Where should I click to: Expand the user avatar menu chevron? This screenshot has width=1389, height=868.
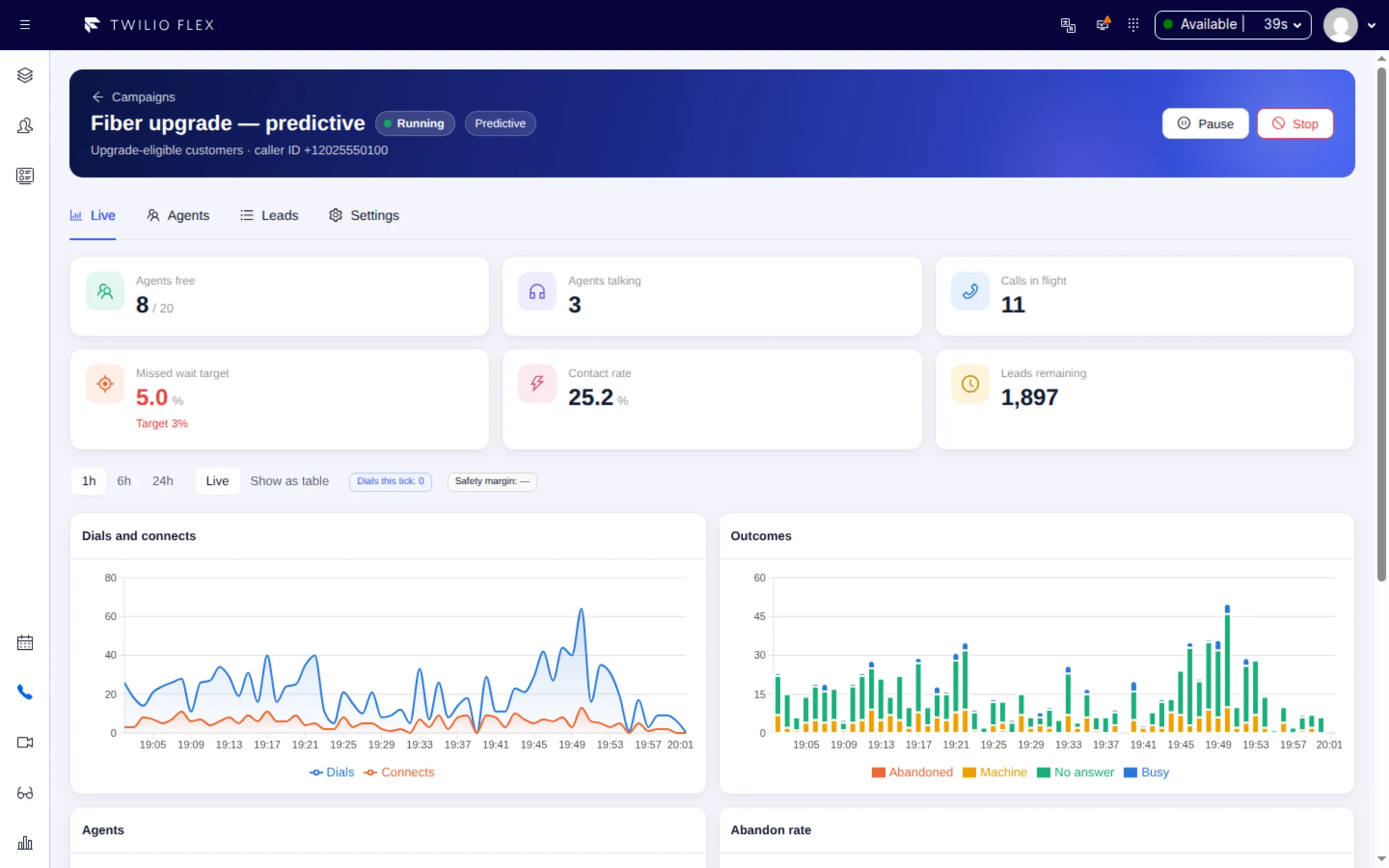pos(1372,25)
